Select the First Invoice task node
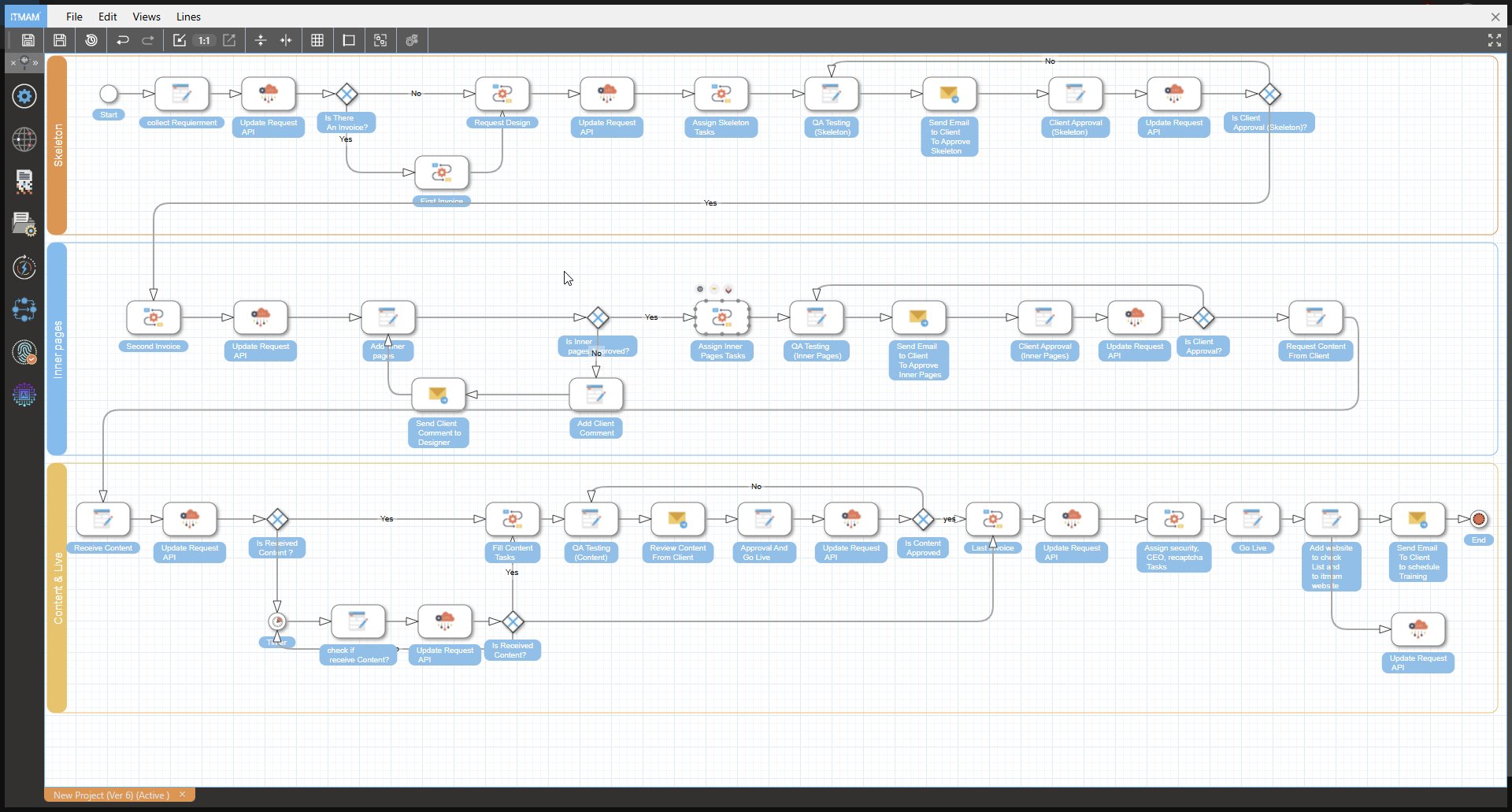 [442, 172]
